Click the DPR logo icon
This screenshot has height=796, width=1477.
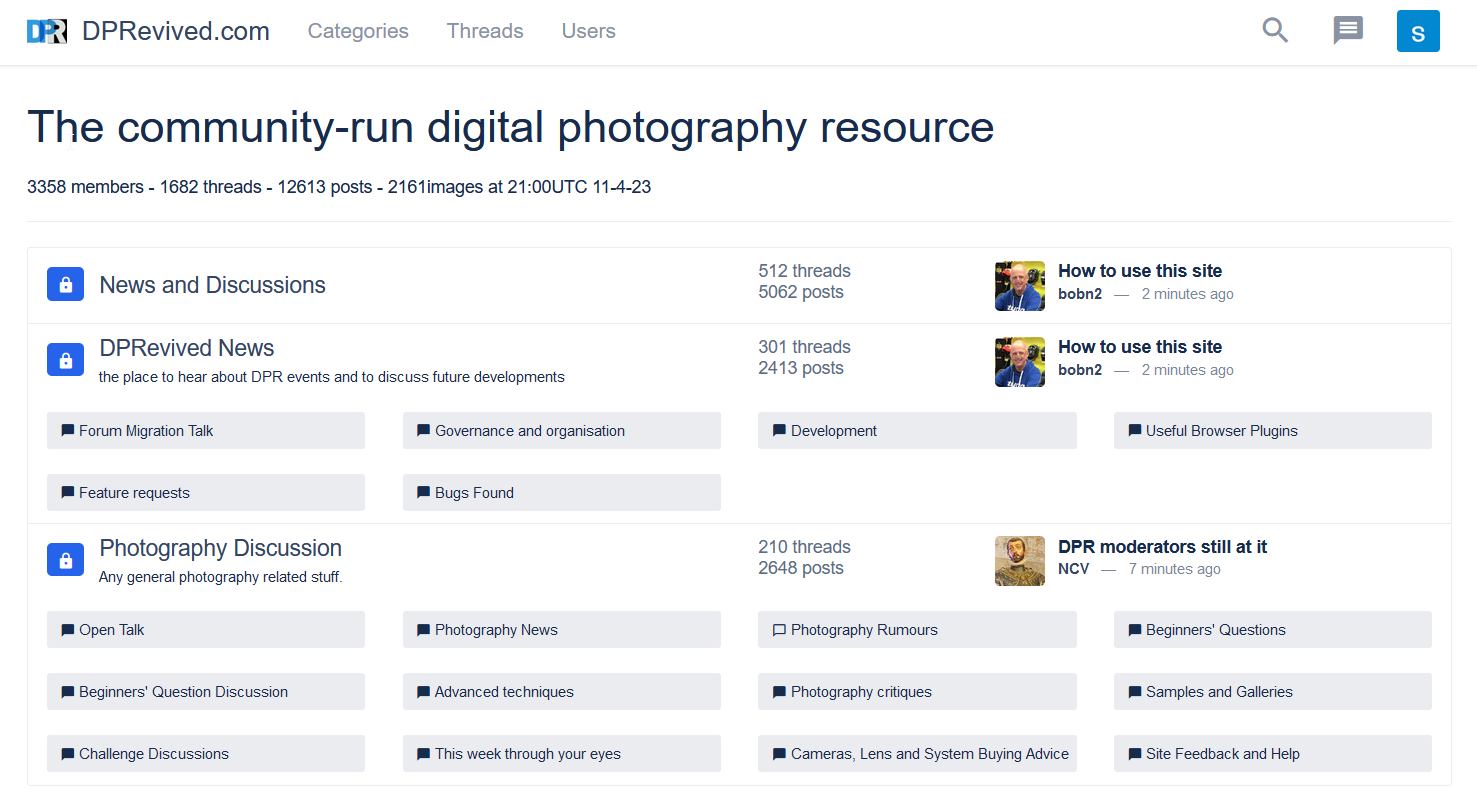47,31
